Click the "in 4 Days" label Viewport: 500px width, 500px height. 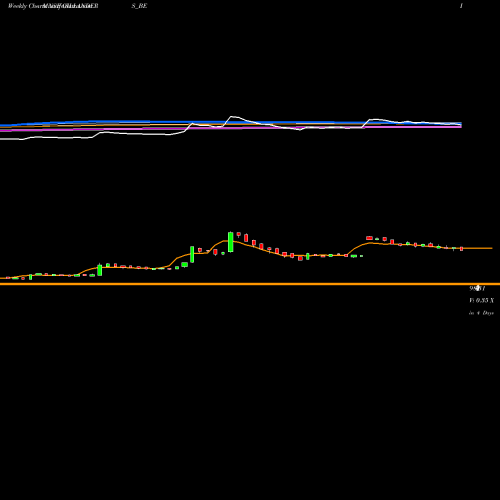pos(481,313)
